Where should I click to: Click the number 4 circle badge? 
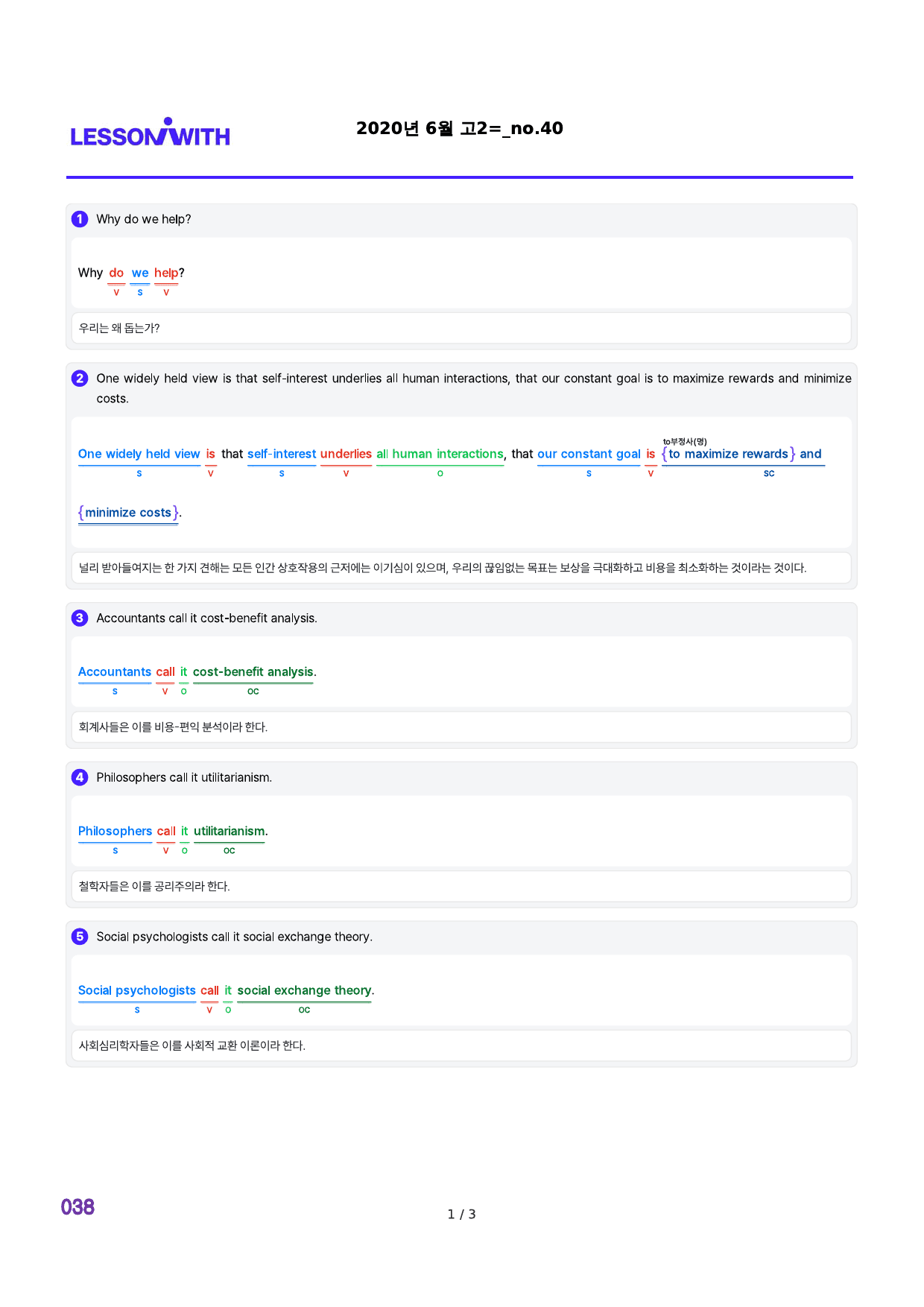(x=80, y=778)
